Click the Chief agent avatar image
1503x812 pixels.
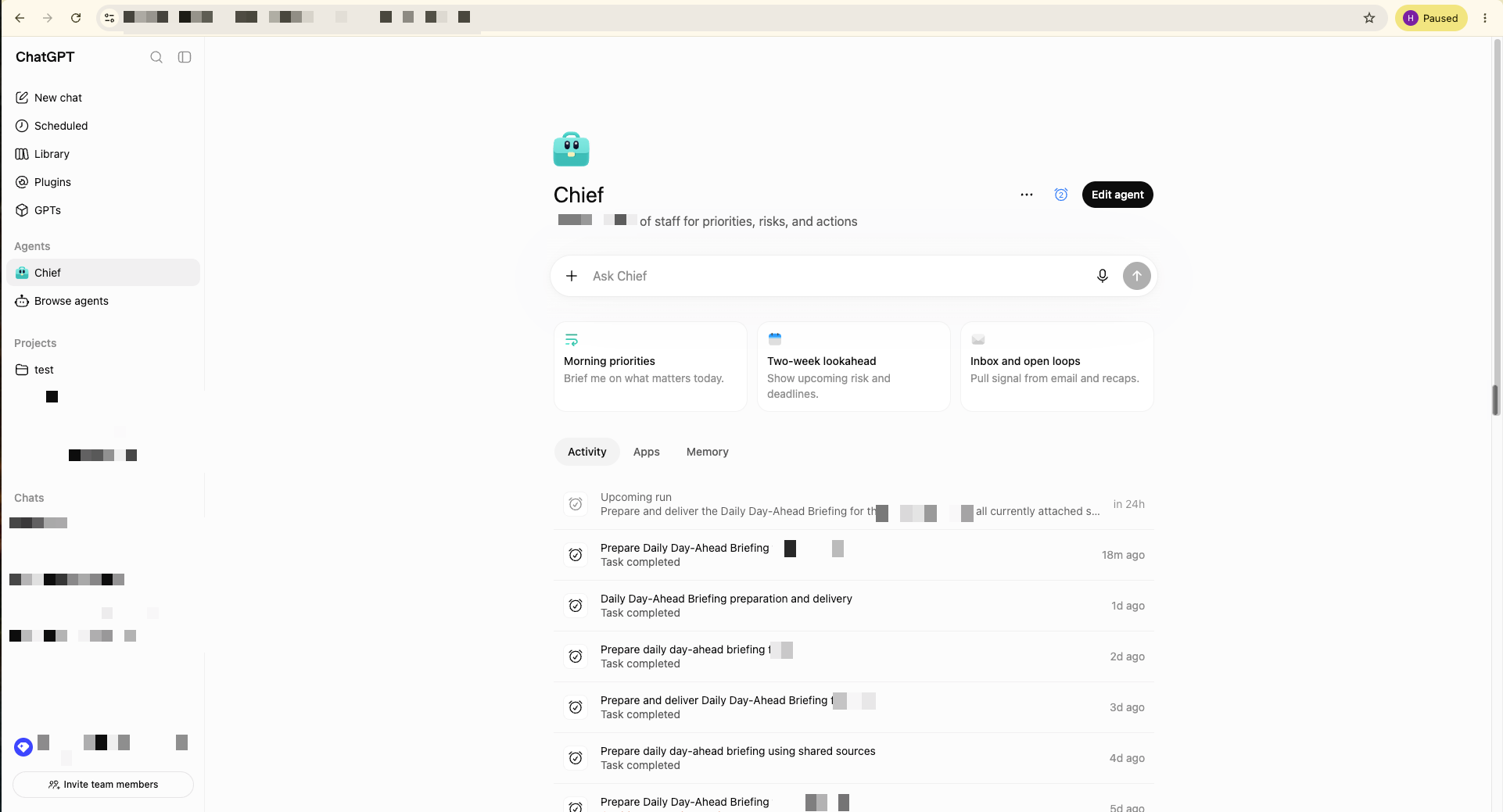tap(571, 148)
